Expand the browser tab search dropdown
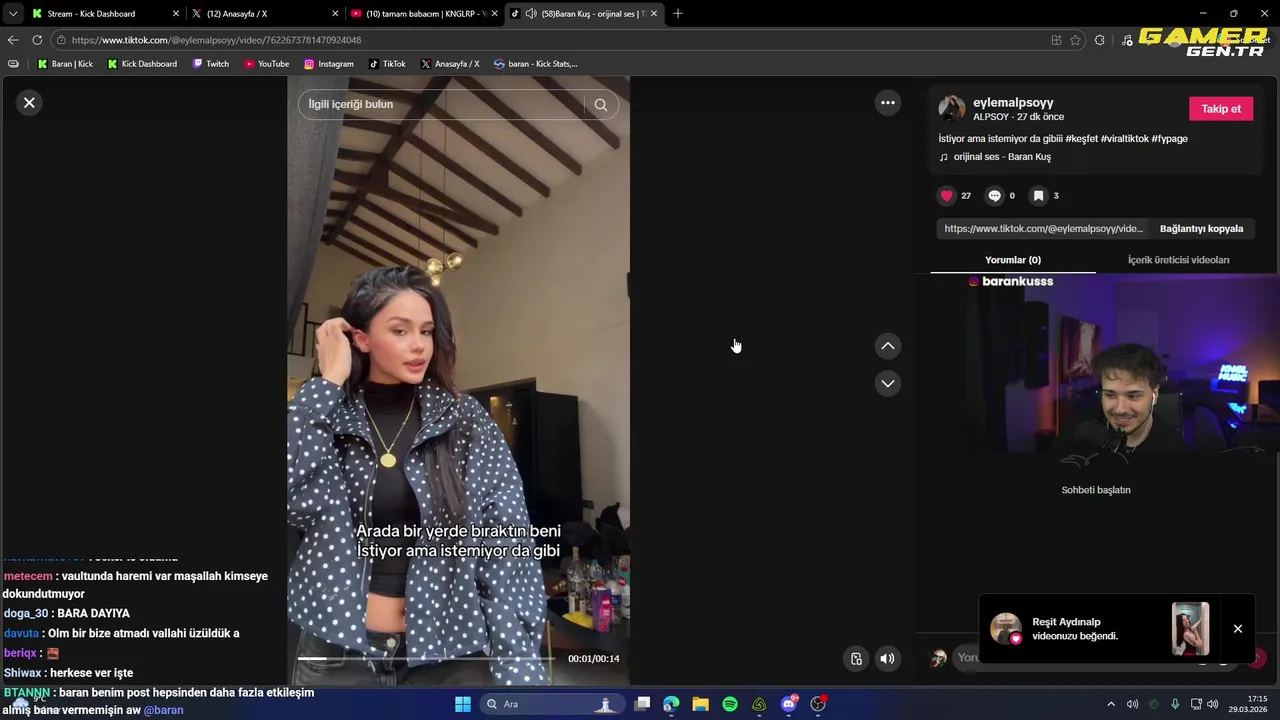The height and width of the screenshot is (720, 1280). point(13,13)
